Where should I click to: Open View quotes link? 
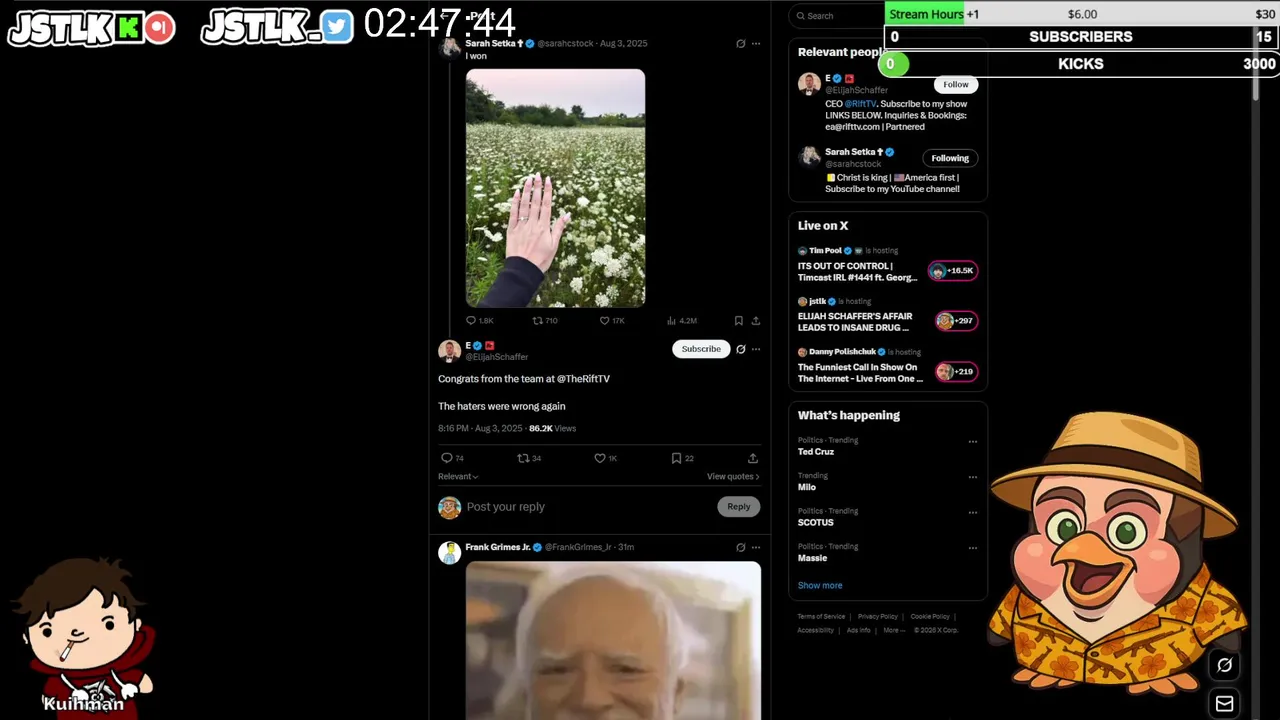[733, 476]
